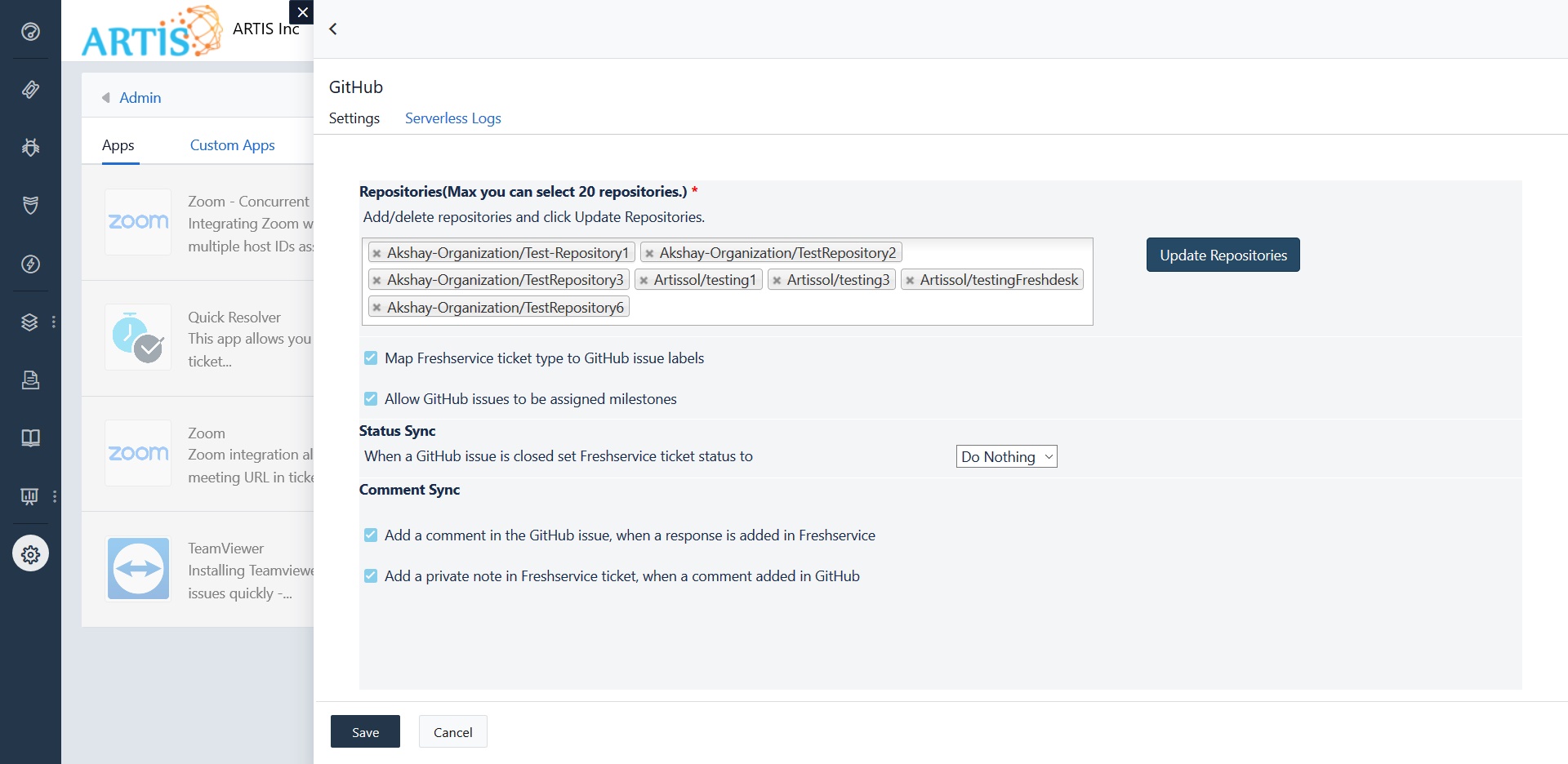
Task: Open the Assets layers icon in sidebar
Action: tap(30, 322)
